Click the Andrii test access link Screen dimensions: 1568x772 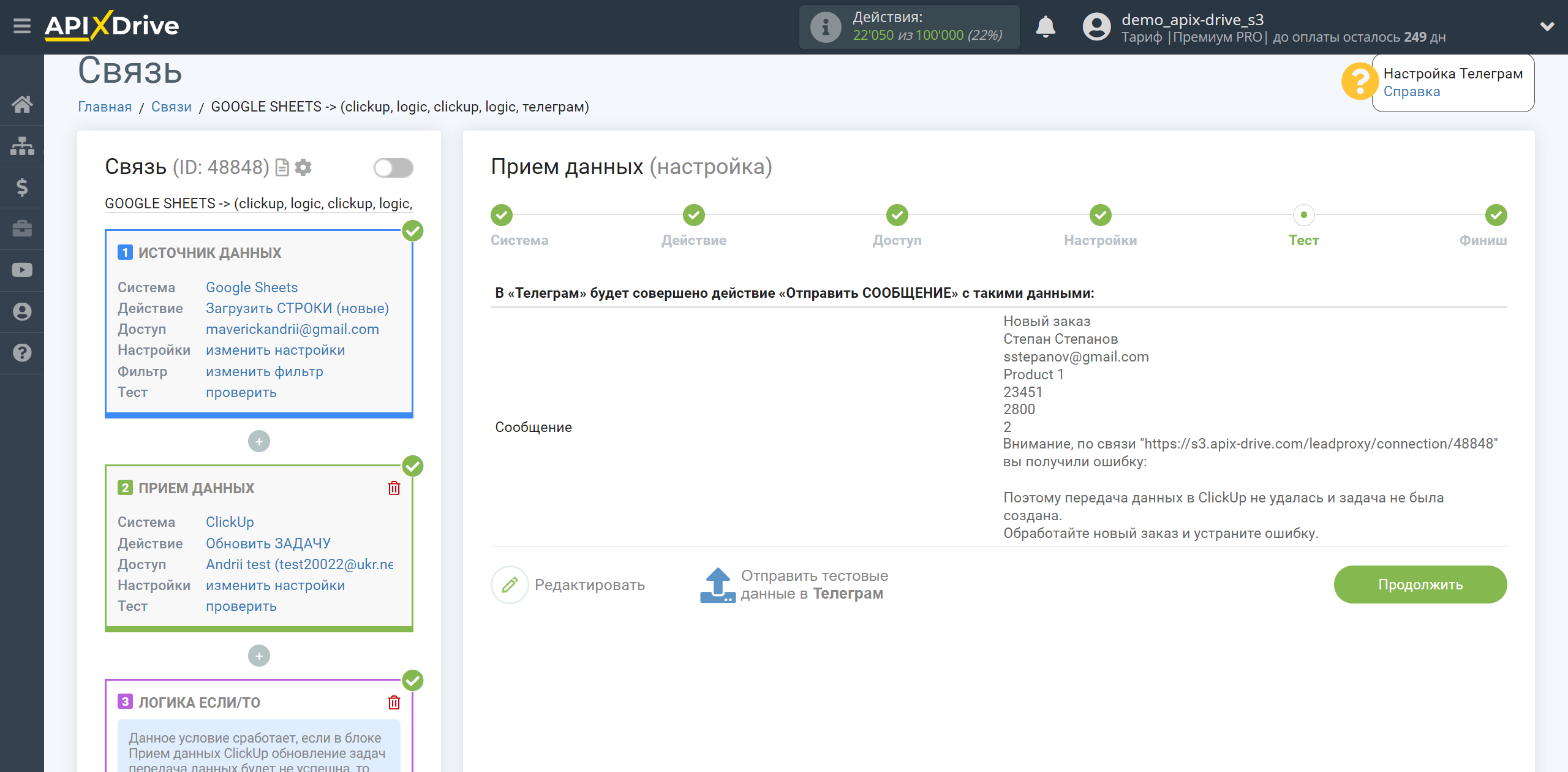[x=300, y=564]
